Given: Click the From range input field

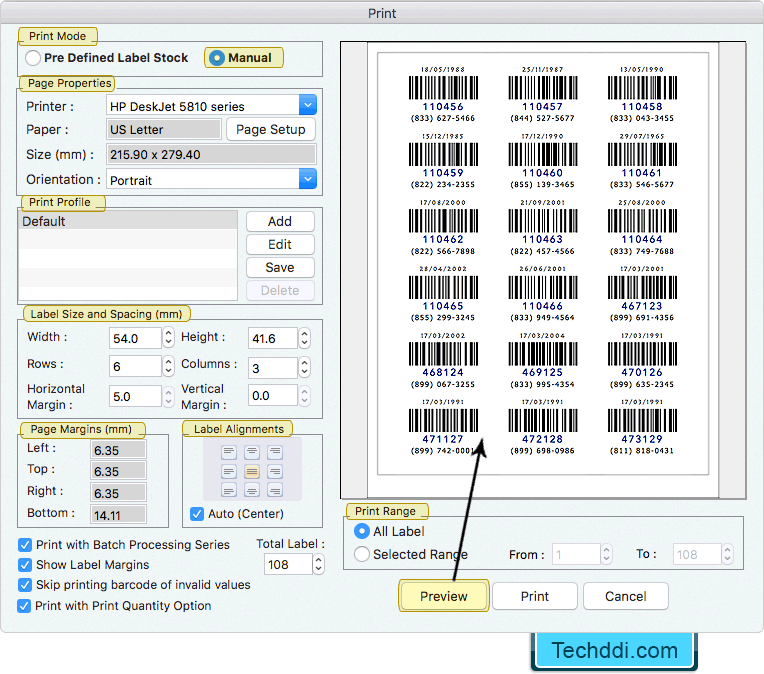Looking at the screenshot, I should pos(576,554).
